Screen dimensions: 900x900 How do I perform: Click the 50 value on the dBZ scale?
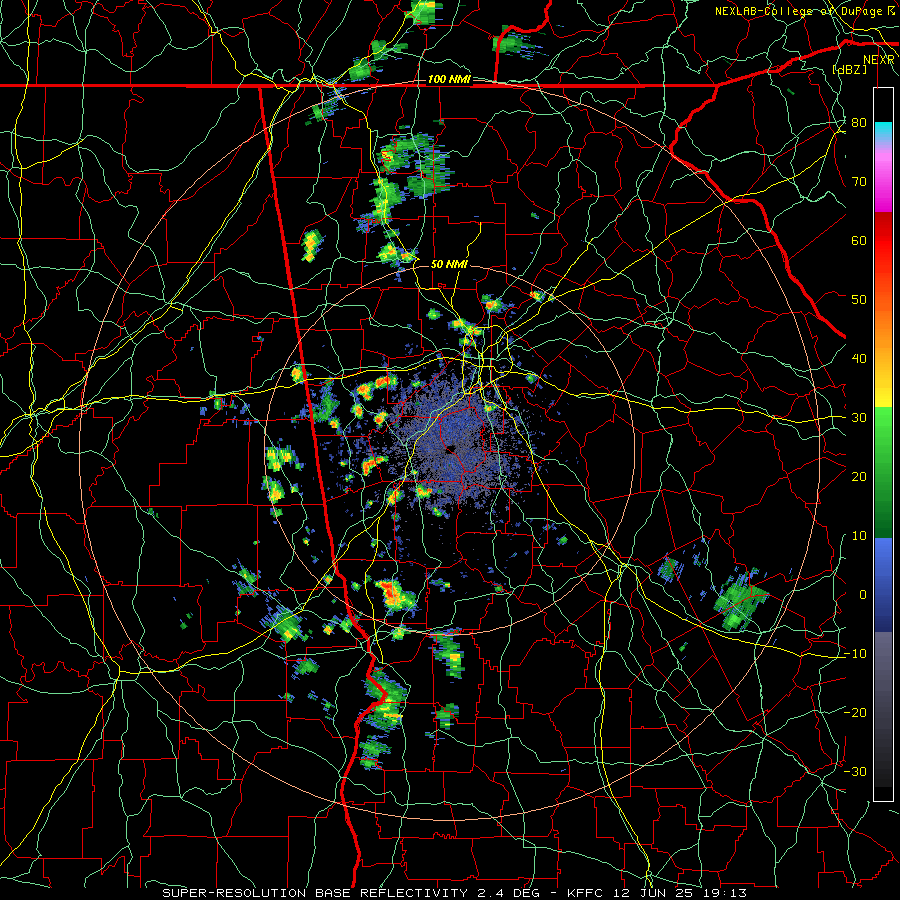point(859,300)
